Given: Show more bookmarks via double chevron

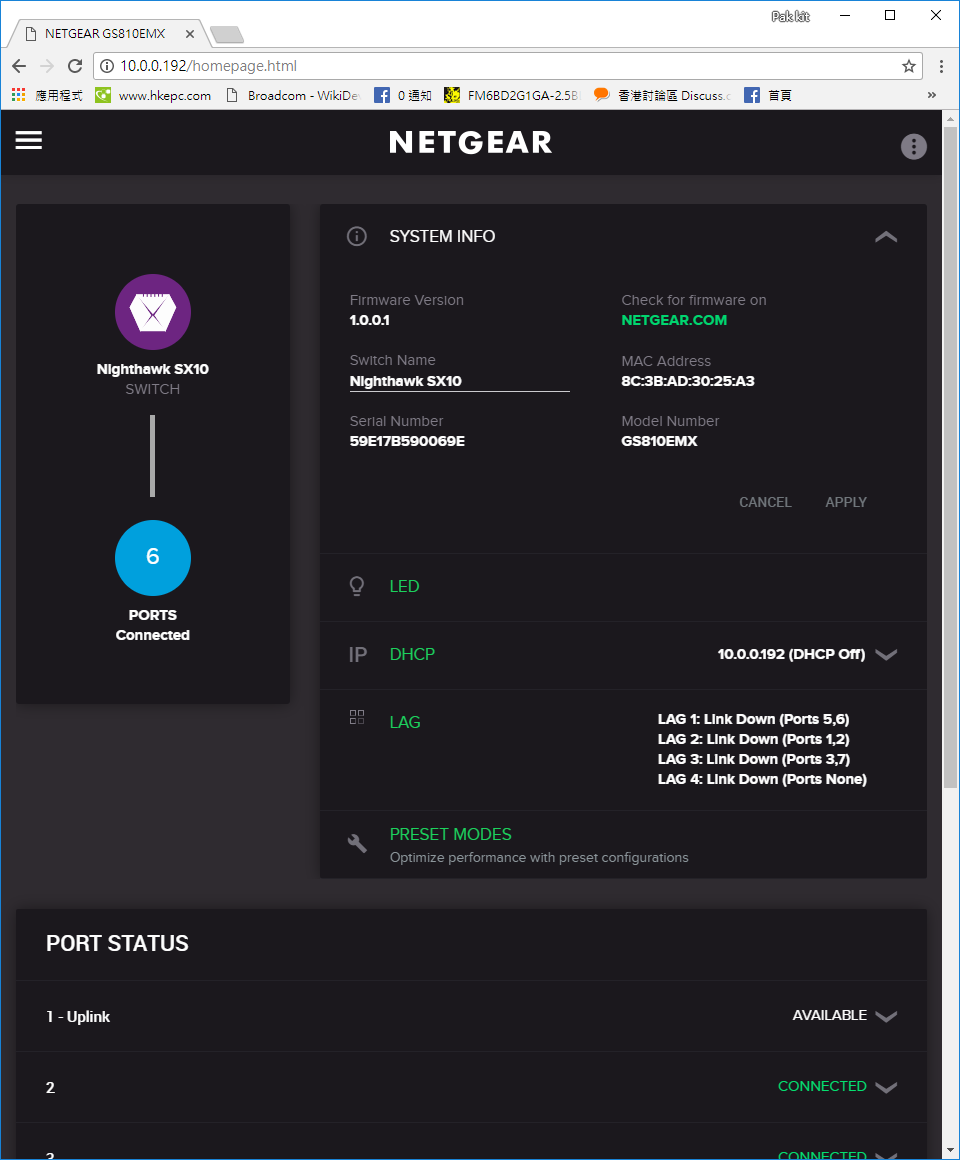Looking at the screenshot, I should tap(932, 95).
